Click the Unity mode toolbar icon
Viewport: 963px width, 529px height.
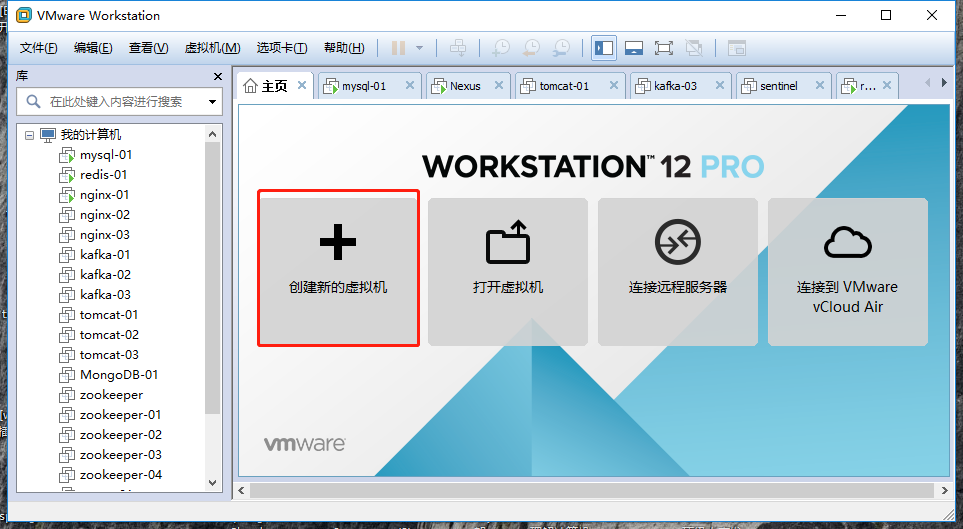point(694,48)
